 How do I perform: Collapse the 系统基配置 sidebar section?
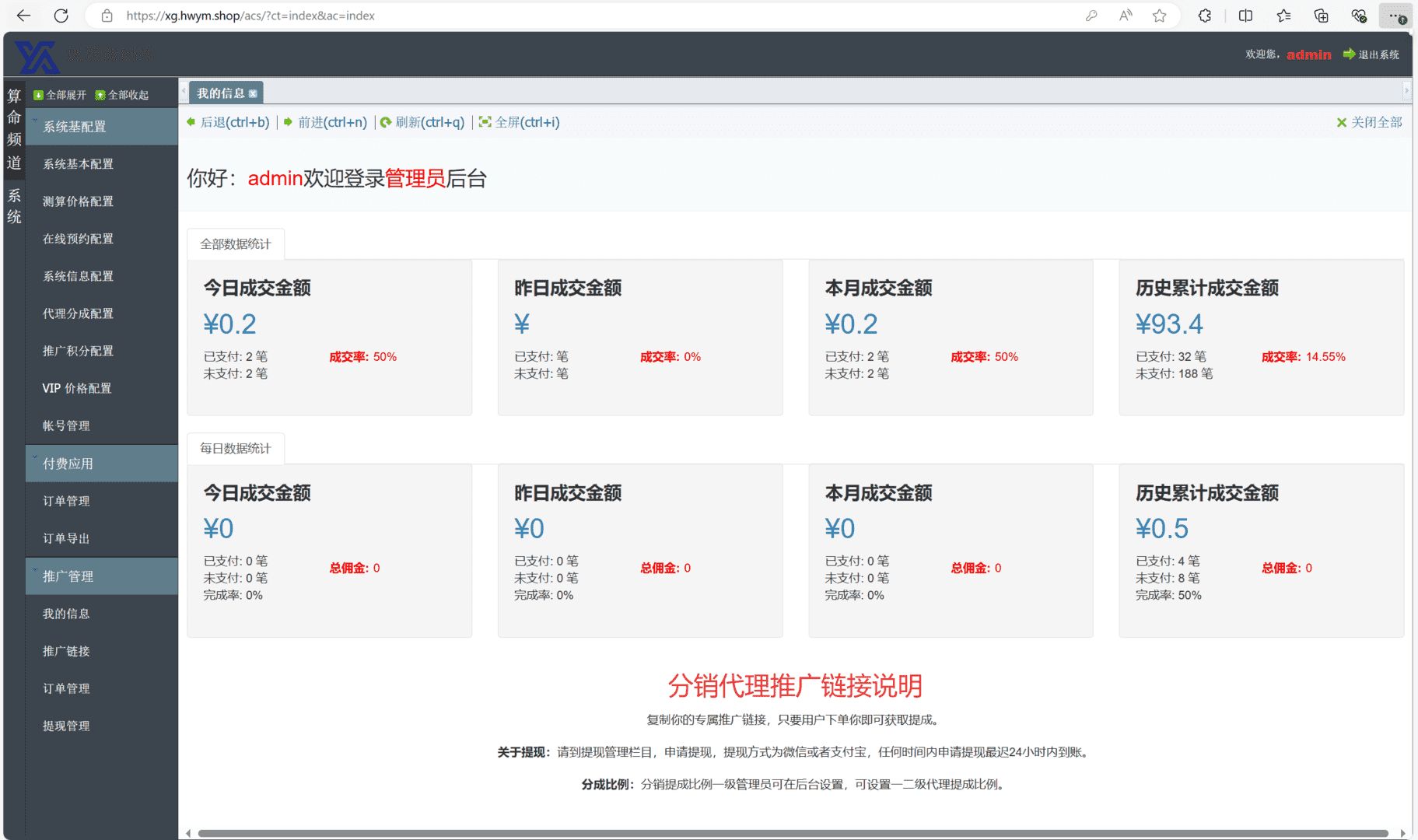(x=101, y=126)
